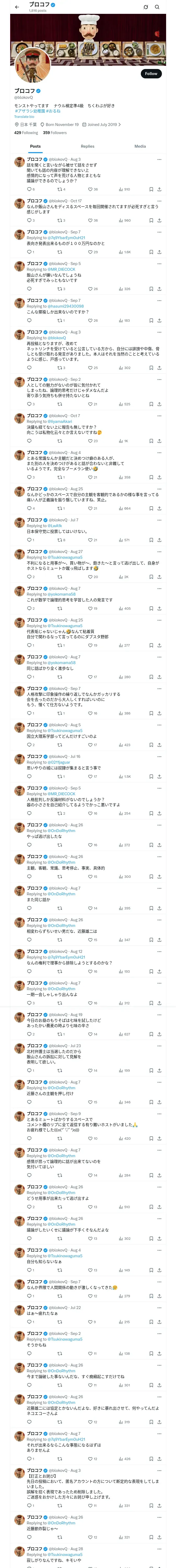176x1568 pixels.
Task: Open the 359 Followers list
Action: [x=54, y=133]
